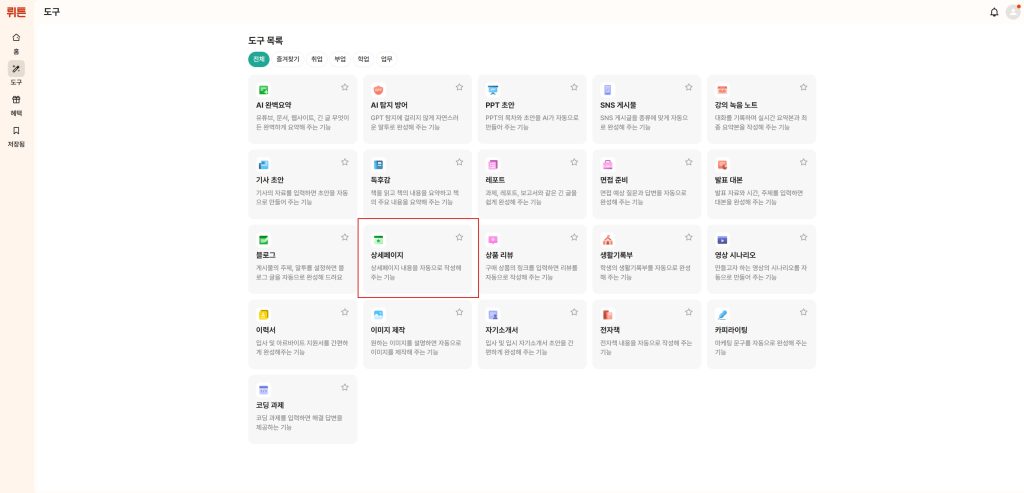
Task: Click the notification bell icon
Action: (994, 12)
